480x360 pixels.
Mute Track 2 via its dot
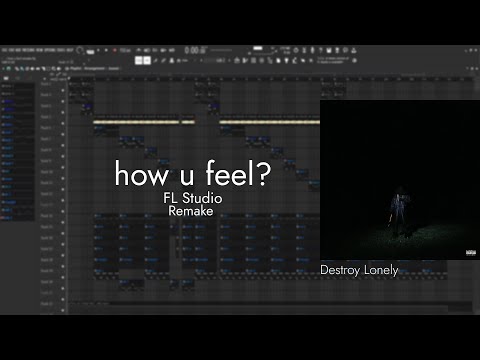click(63, 101)
